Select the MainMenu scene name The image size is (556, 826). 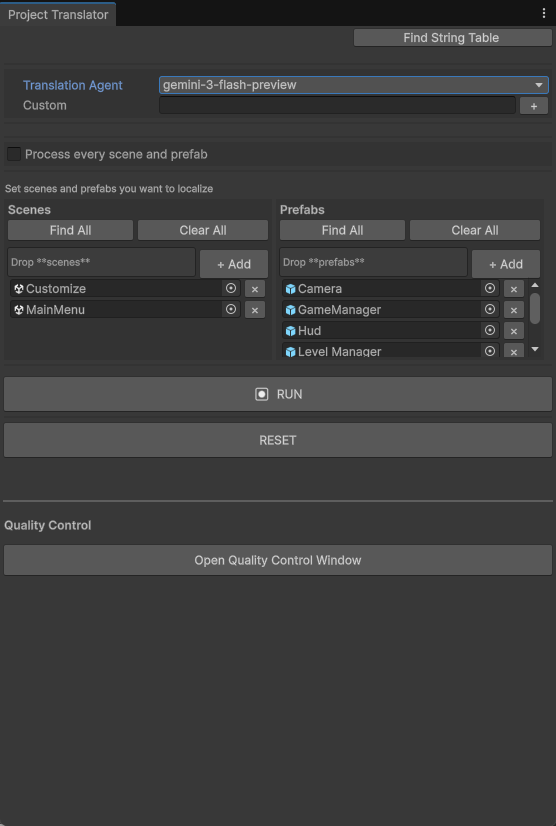[55, 310]
